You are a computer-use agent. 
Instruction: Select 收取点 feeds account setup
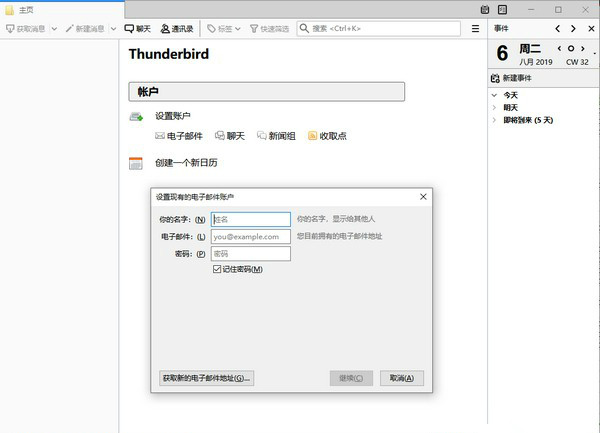[x=327, y=136]
